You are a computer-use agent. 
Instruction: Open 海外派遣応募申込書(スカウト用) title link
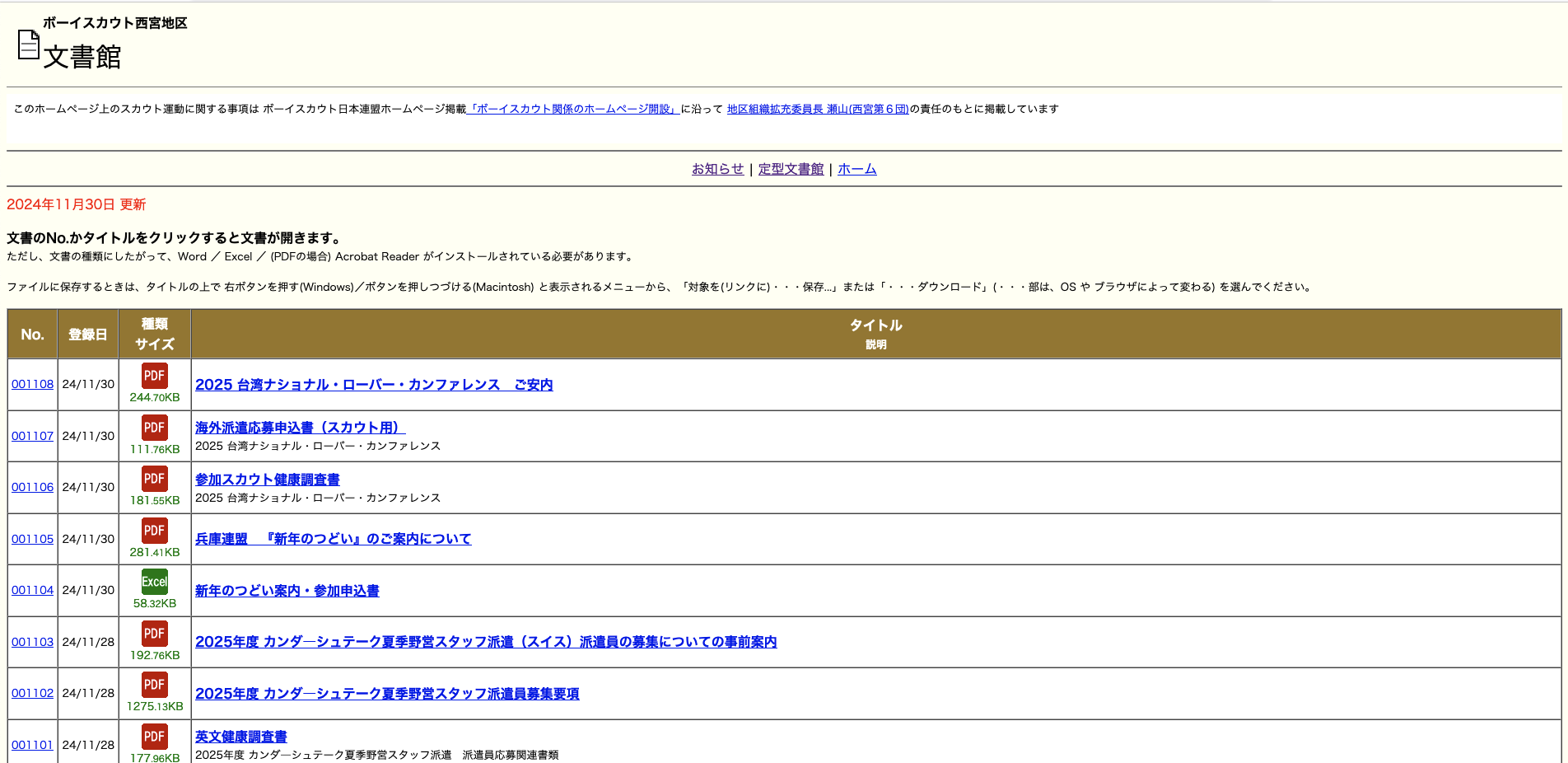point(300,428)
